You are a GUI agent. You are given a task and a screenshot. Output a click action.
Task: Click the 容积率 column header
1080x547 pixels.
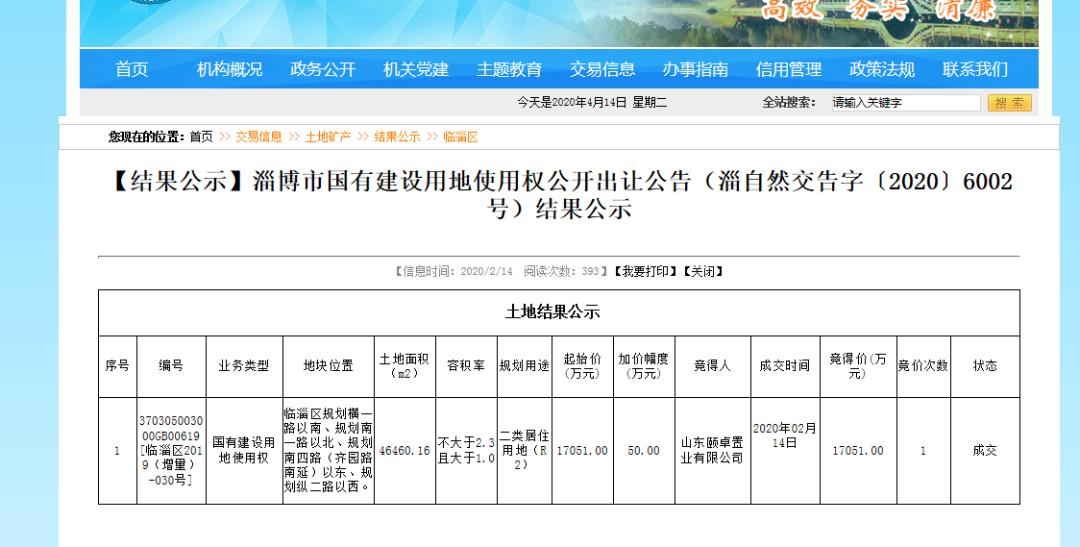pos(466,366)
